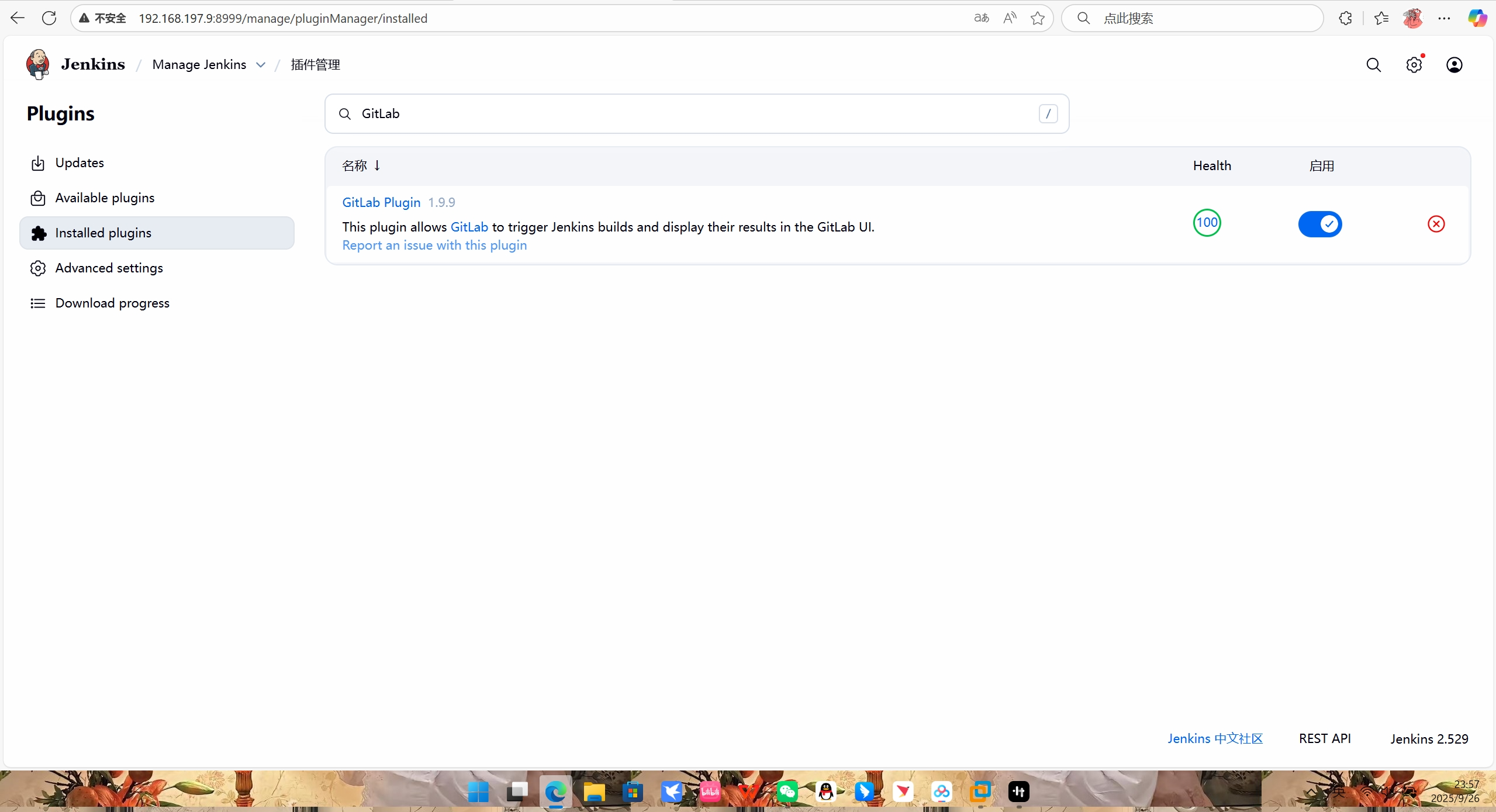
Task: Click the browser profile avatar
Action: pos(1413,18)
